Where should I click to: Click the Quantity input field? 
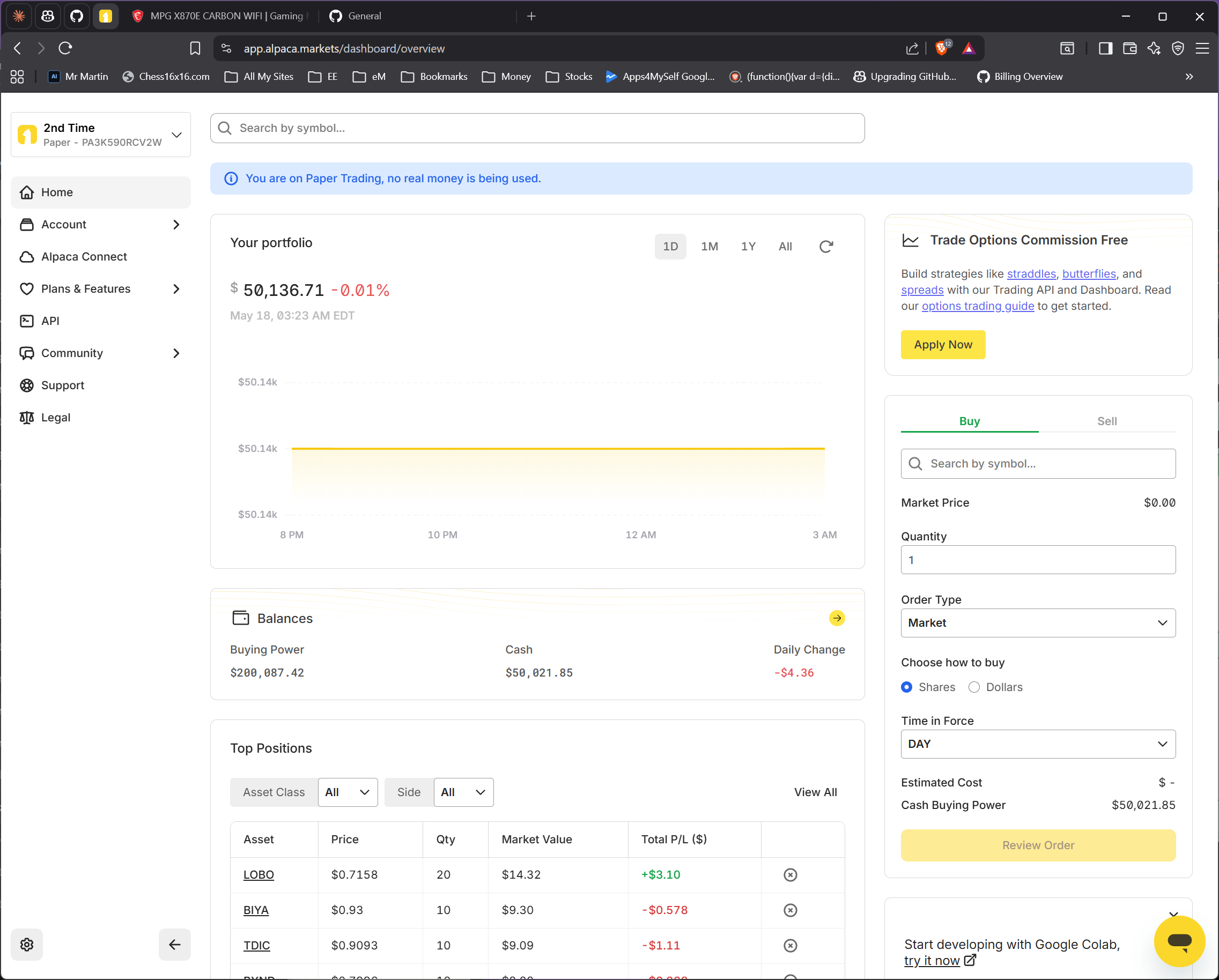click(x=1038, y=560)
